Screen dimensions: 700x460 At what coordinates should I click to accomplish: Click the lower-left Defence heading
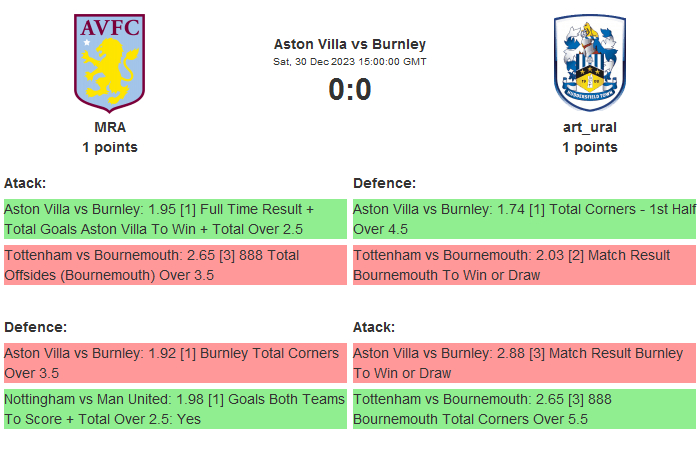click(x=35, y=327)
